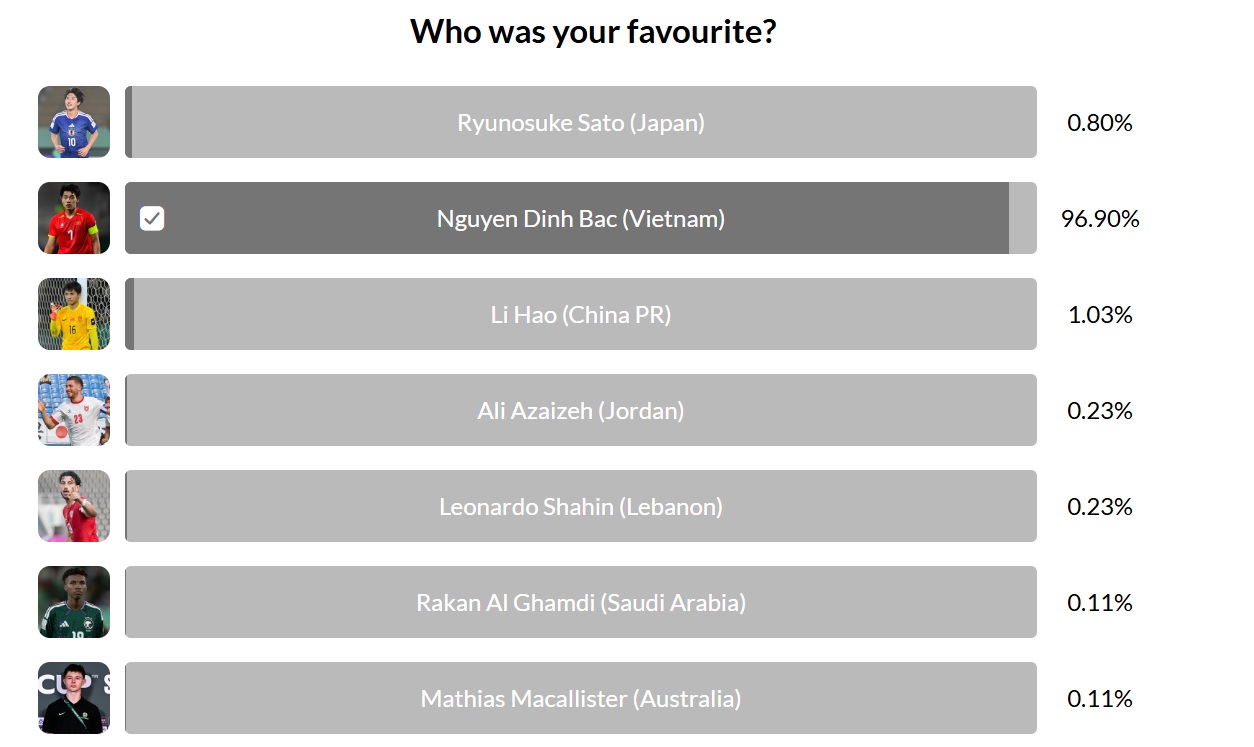
Task: Click the 96.90% result for Vietnam
Action: click(1100, 218)
